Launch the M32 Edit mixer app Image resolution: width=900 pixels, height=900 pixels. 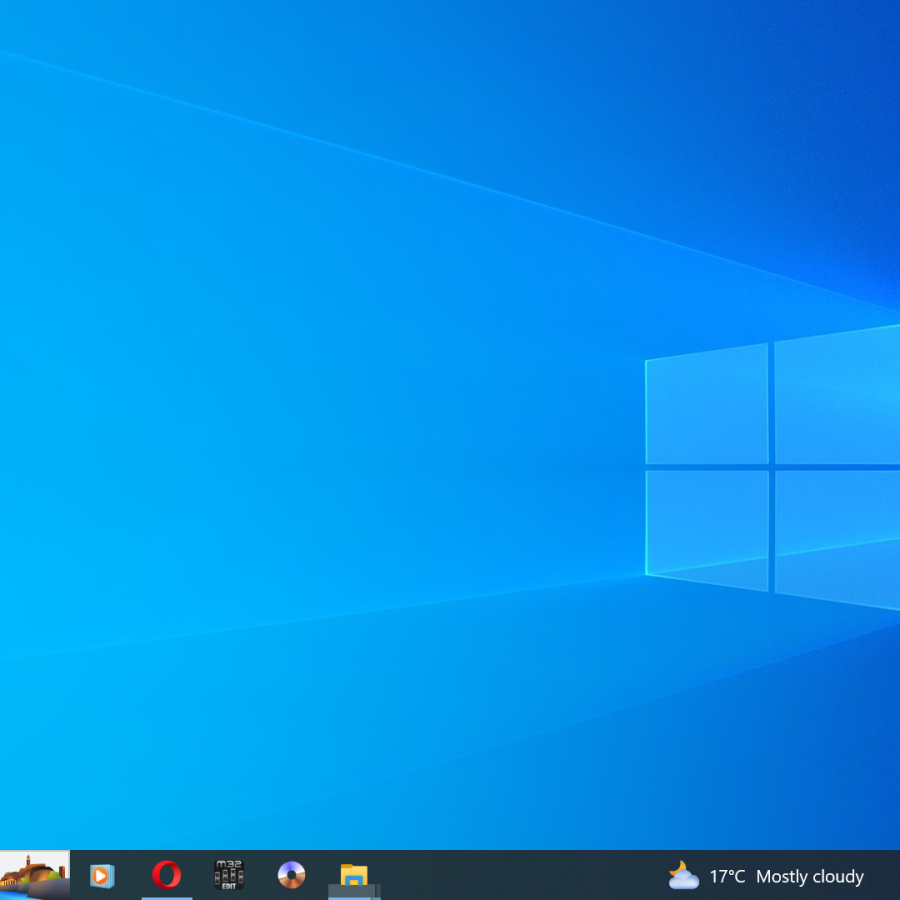point(229,875)
